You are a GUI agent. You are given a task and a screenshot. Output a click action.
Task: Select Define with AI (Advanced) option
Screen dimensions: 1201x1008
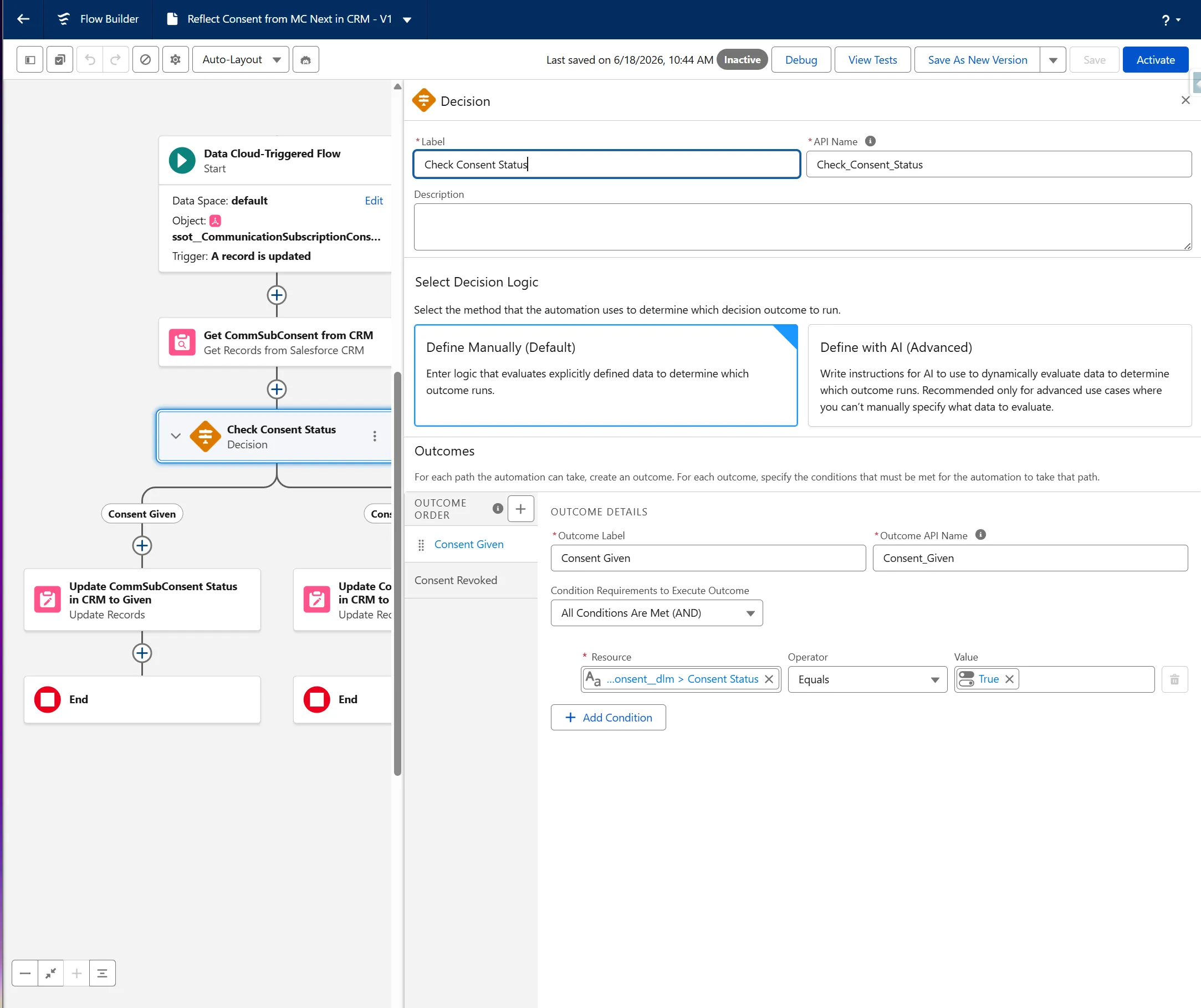(x=999, y=375)
